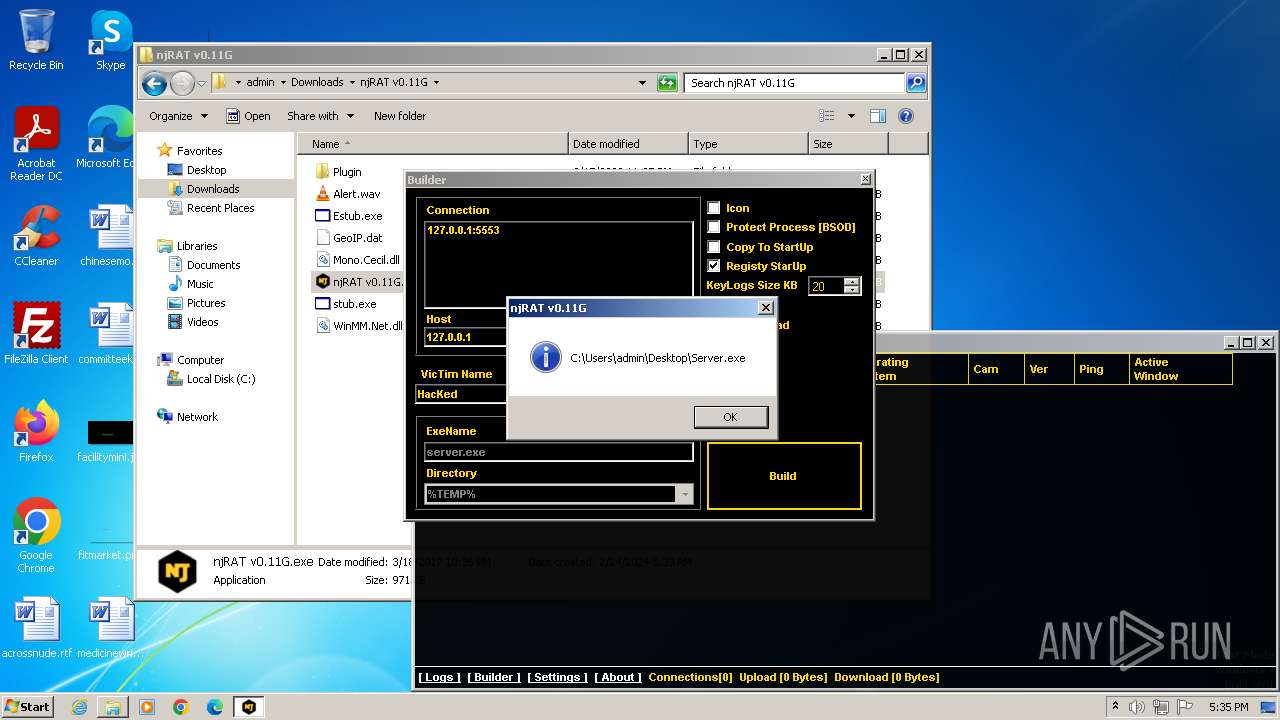Open the Start menu
The width and height of the screenshot is (1280, 720).
click(x=27, y=706)
